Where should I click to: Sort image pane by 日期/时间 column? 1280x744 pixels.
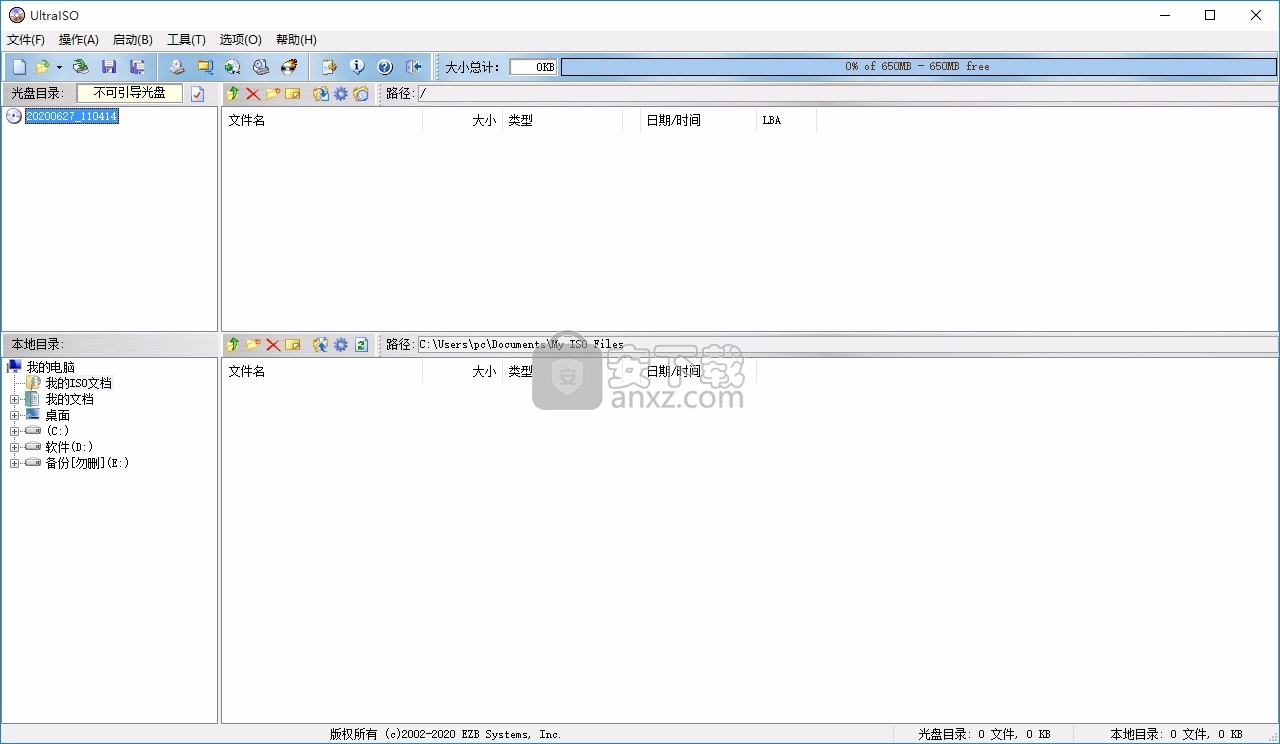coord(698,120)
